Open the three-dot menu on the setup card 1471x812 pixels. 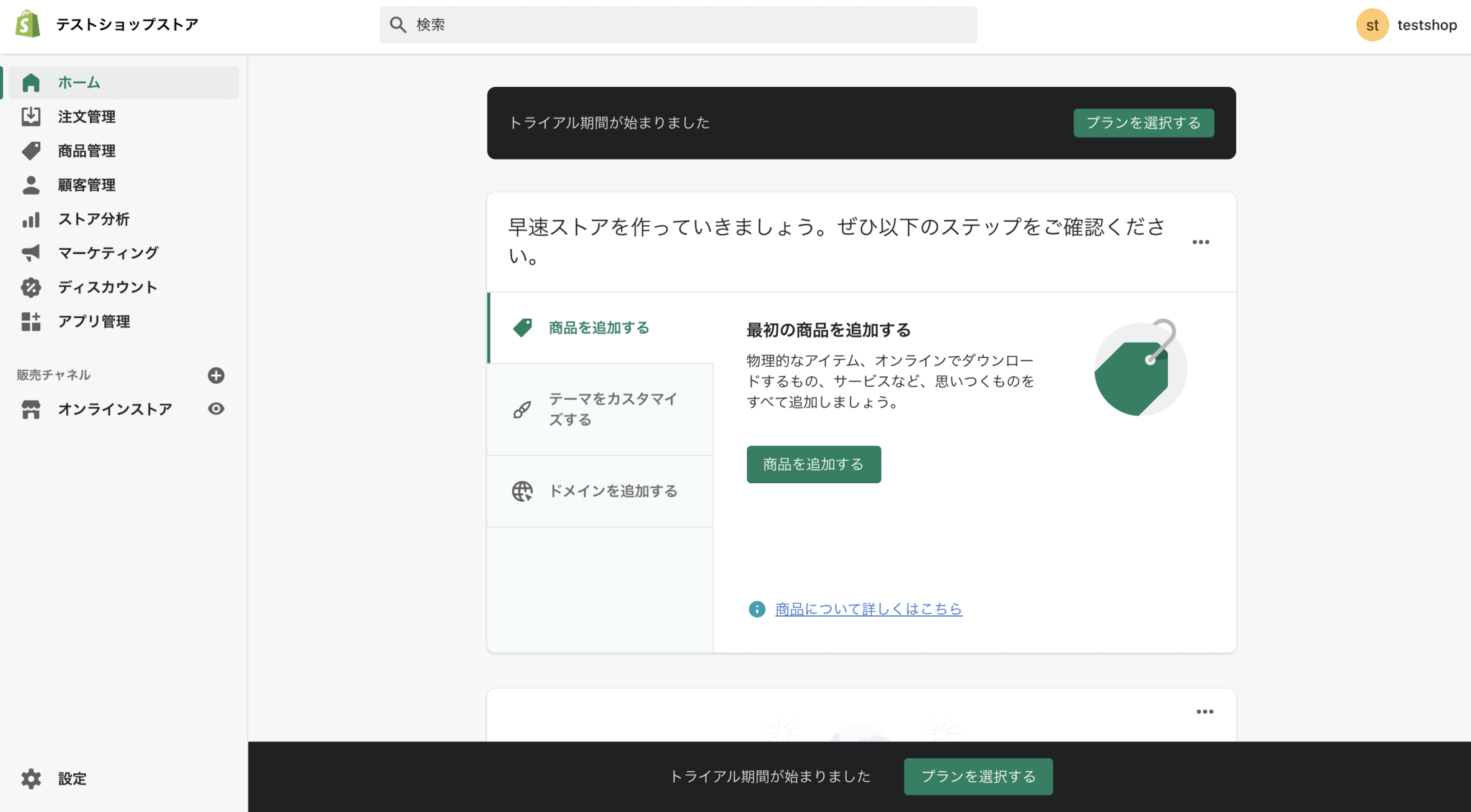tap(1200, 242)
